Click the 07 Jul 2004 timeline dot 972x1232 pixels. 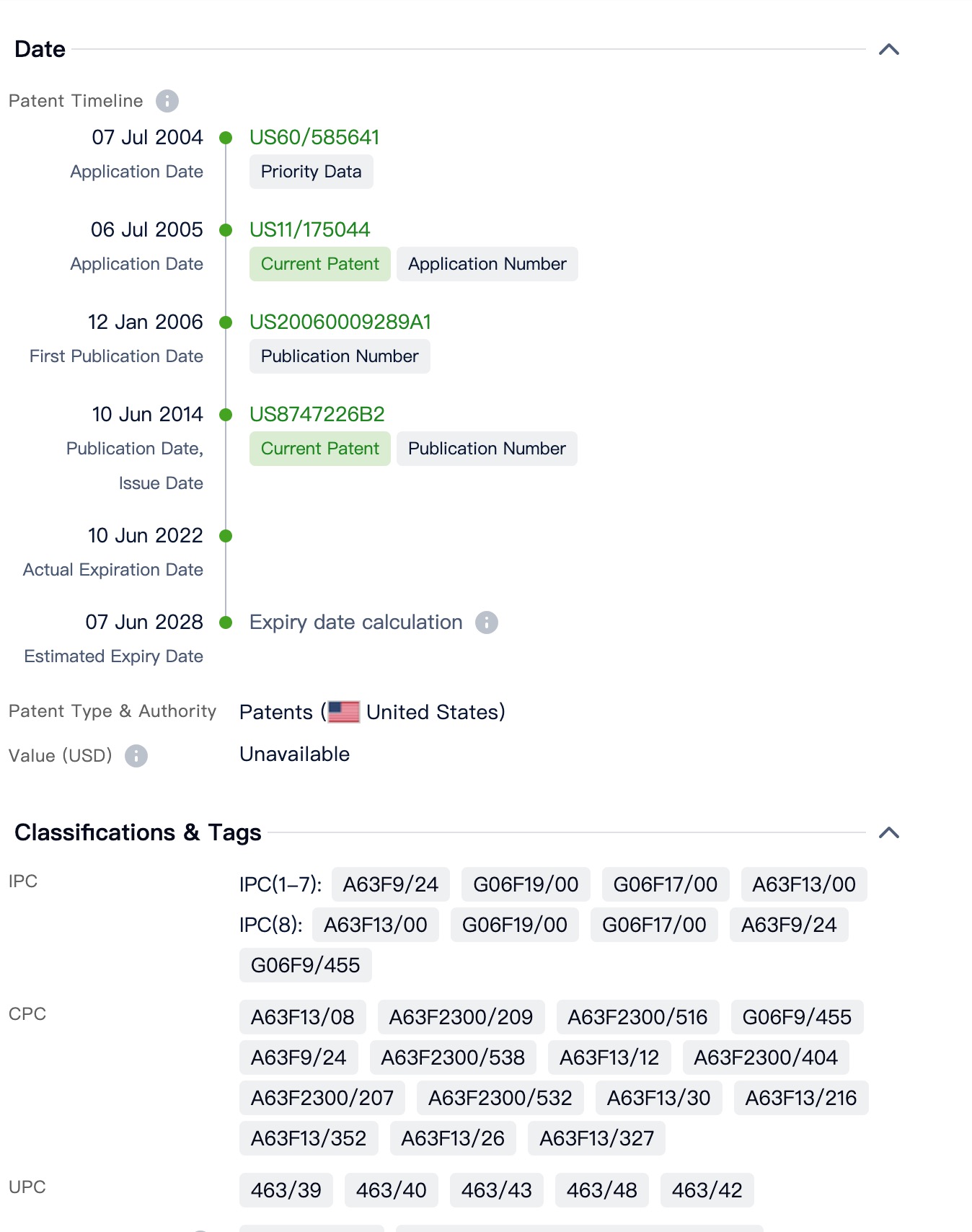226,138
